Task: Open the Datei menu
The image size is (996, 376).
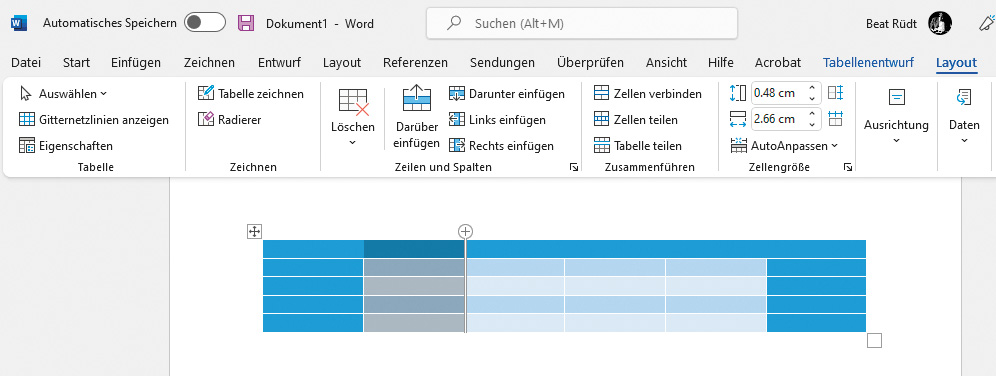Action: pyautogui.click(x=26, y=62)
